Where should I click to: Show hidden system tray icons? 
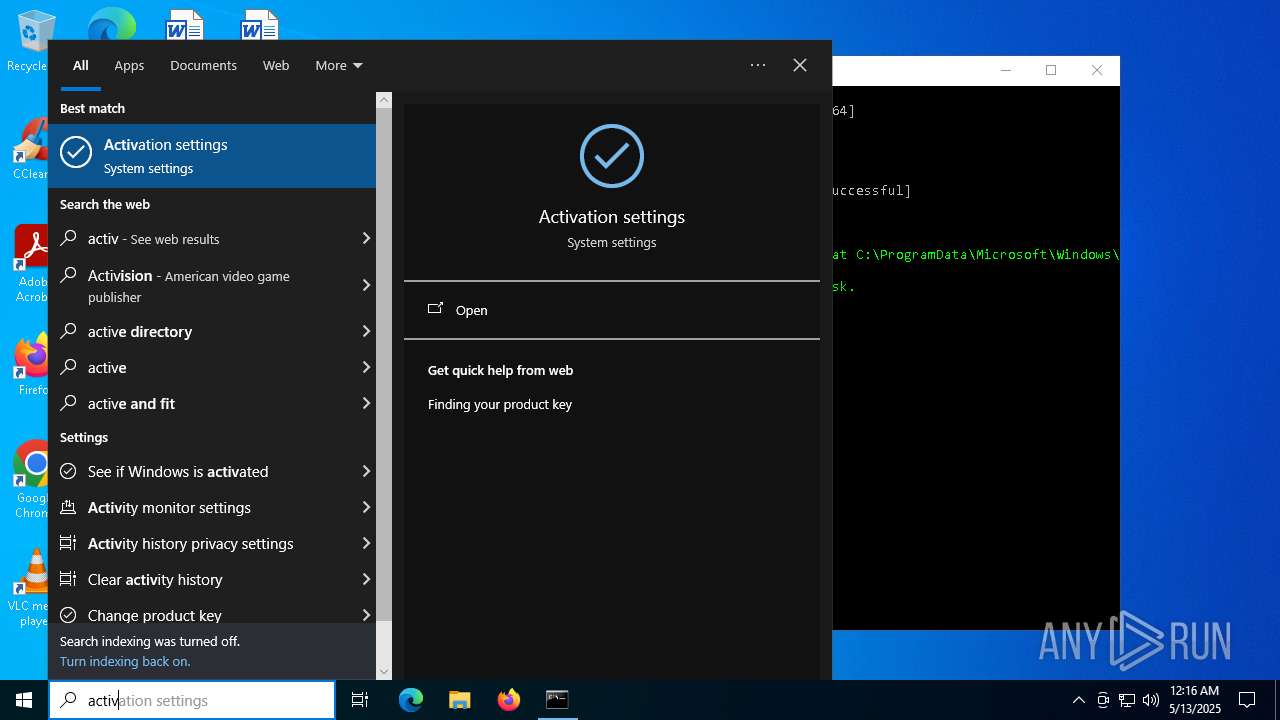point(1078,700)
